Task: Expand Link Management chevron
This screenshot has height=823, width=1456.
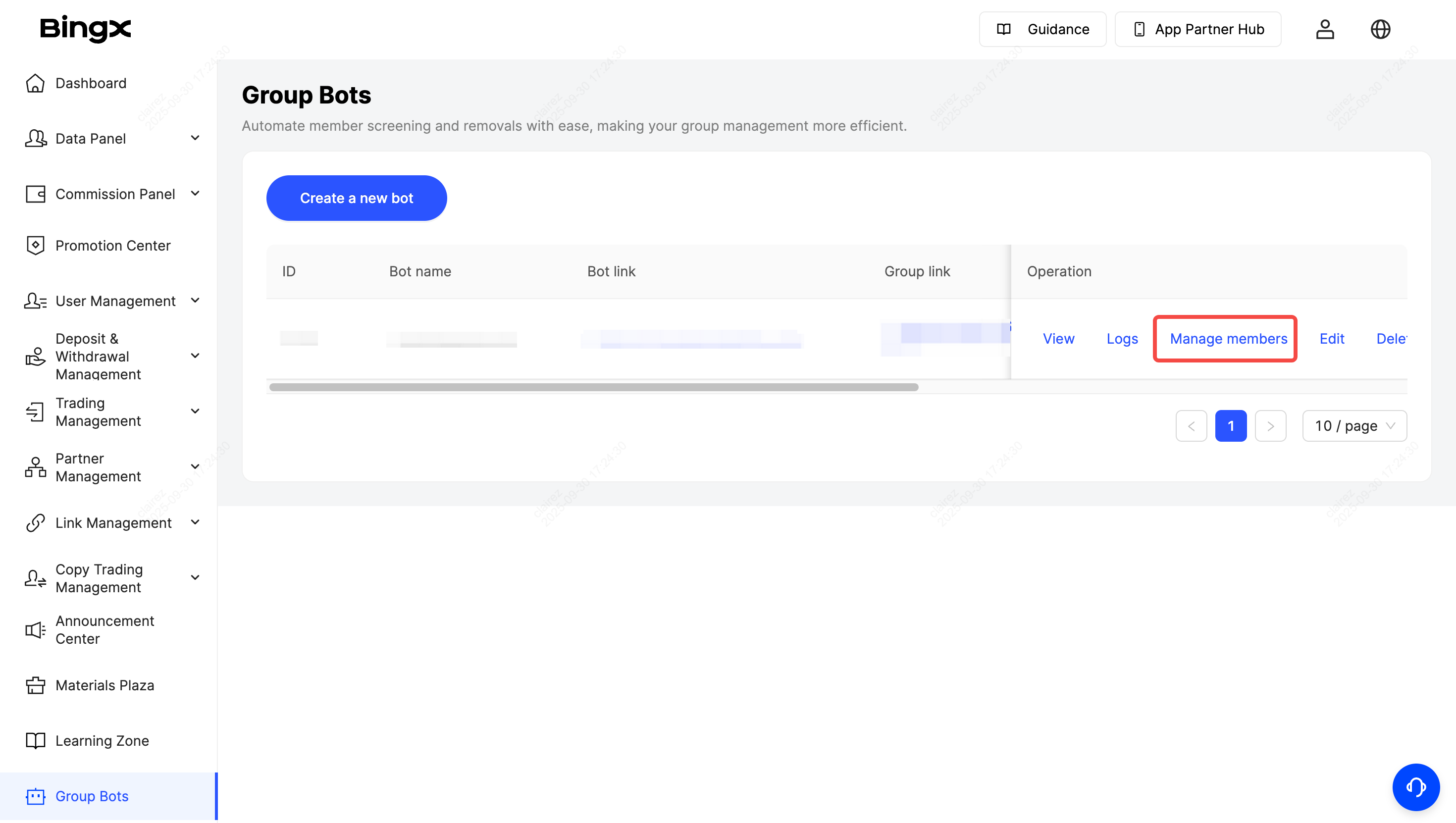Action: (x=195, y=522)
